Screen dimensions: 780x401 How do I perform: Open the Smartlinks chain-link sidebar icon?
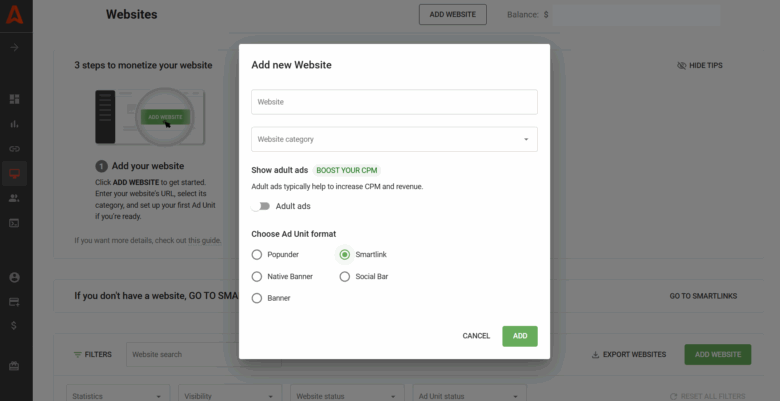coord(15,149)
